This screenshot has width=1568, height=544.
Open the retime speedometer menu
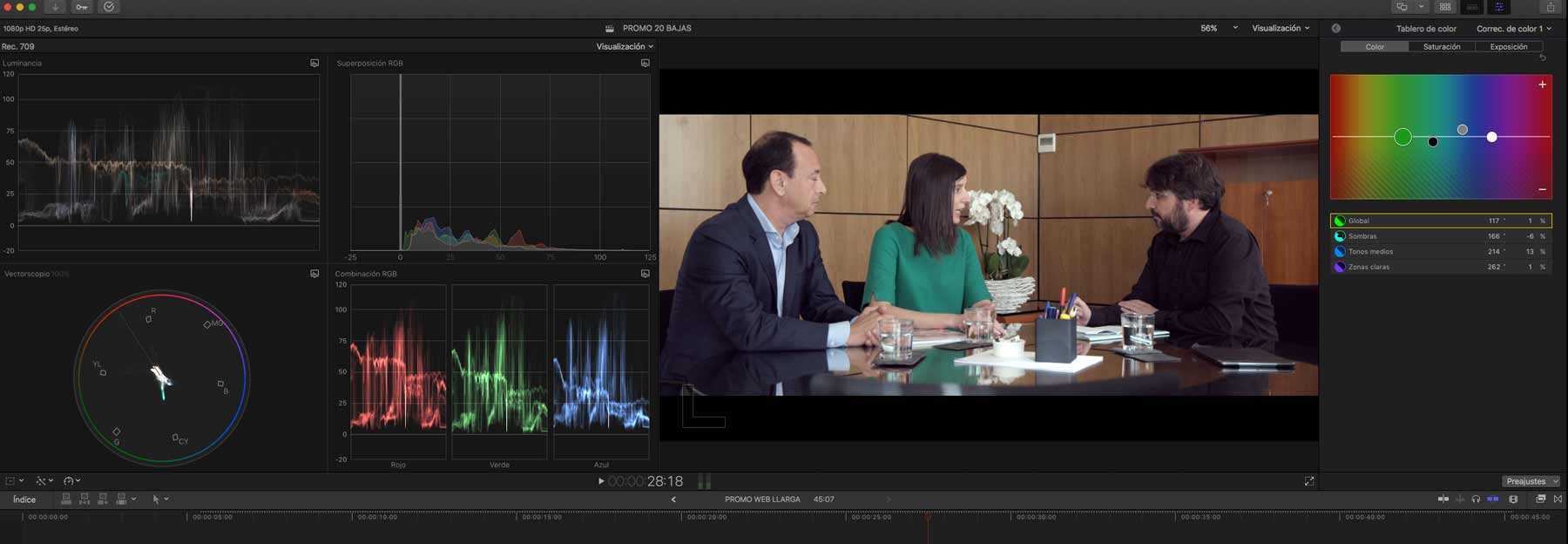coord(71,481)
